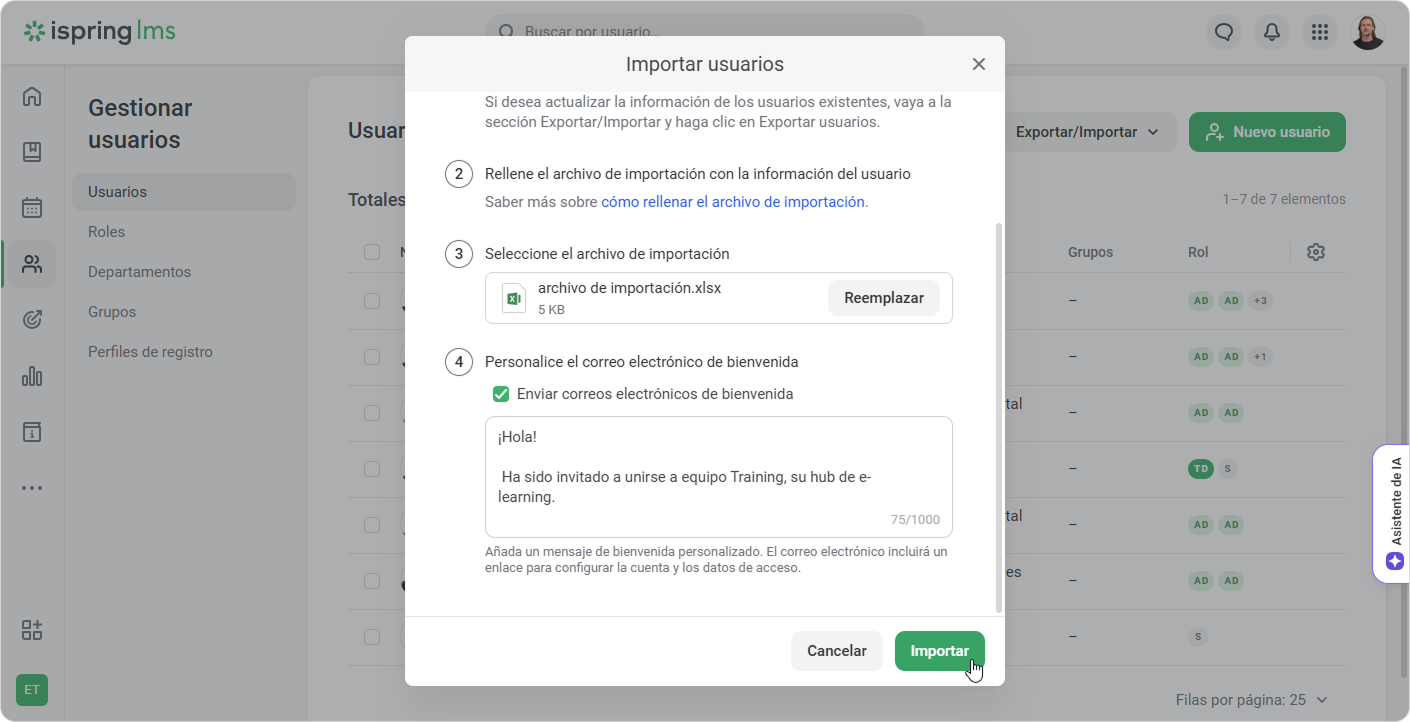The image size is (1410, 722).
Task: Open cómo rellenar el archivo de importación link
Action: pos(734,202)
